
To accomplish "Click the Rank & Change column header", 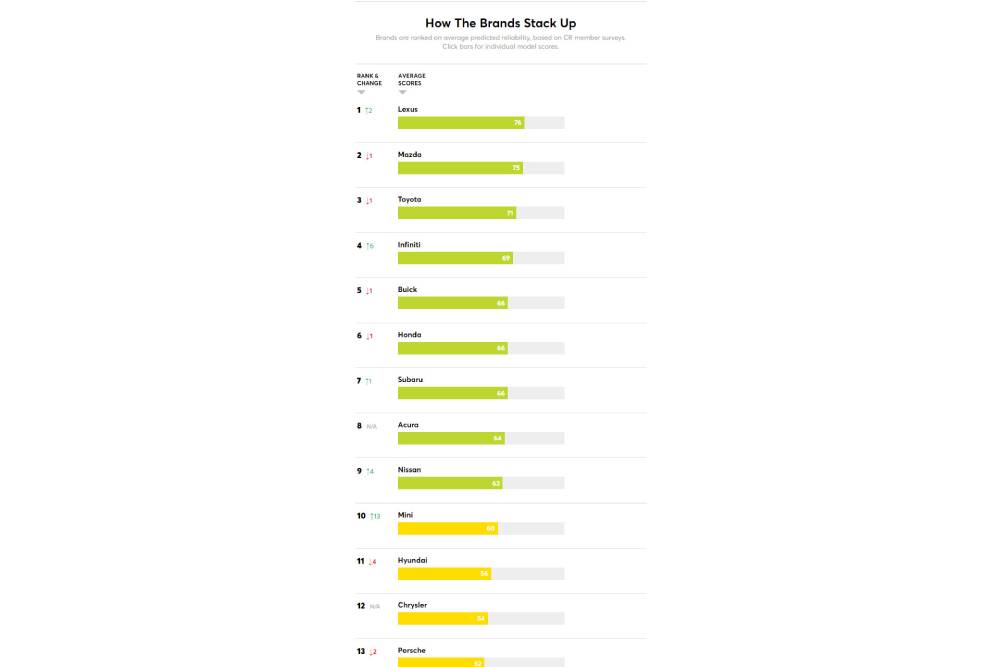I will point(369,79).
